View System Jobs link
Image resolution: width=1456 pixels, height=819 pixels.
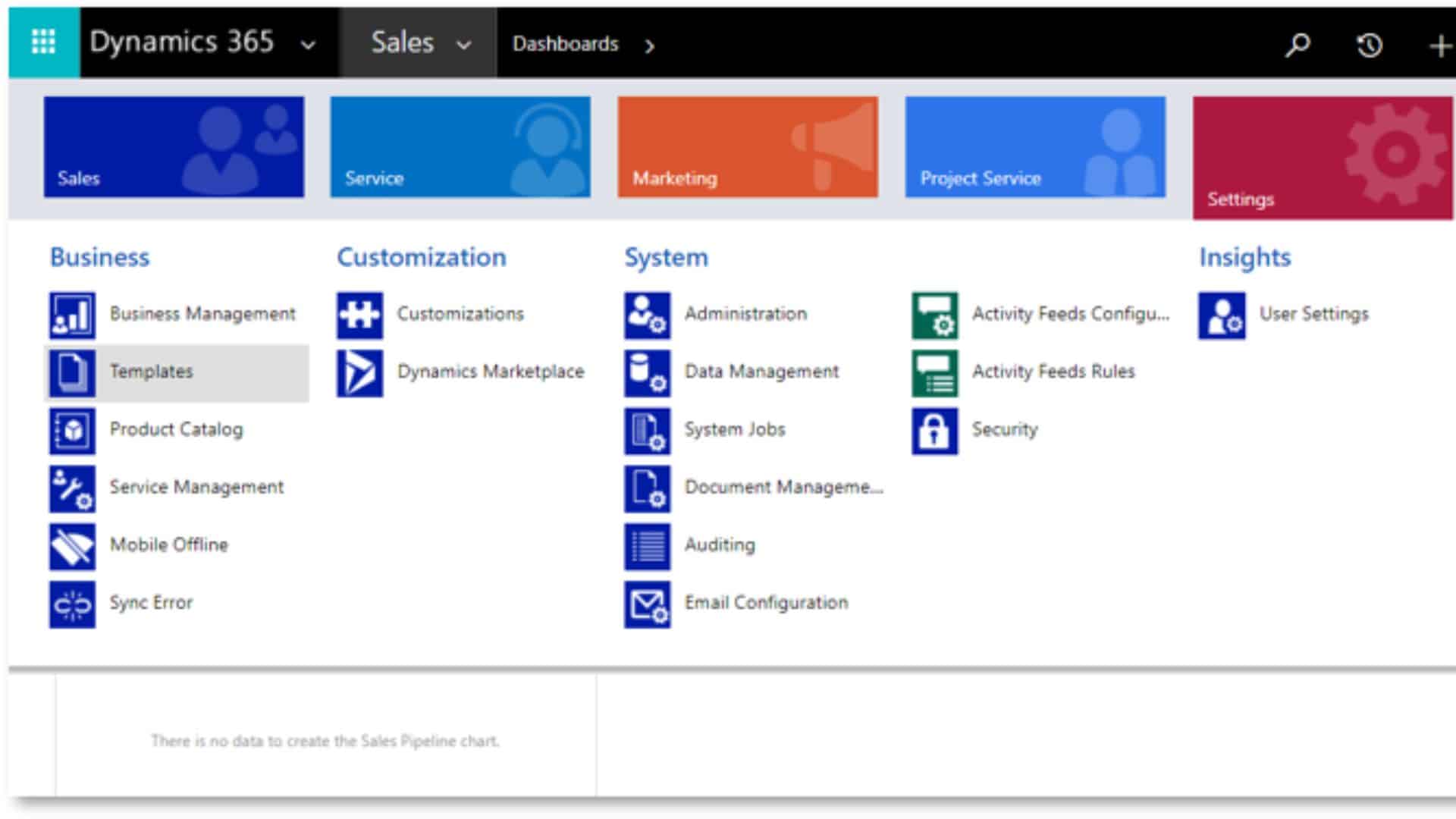pyautogui.click(x=735, y=429)
